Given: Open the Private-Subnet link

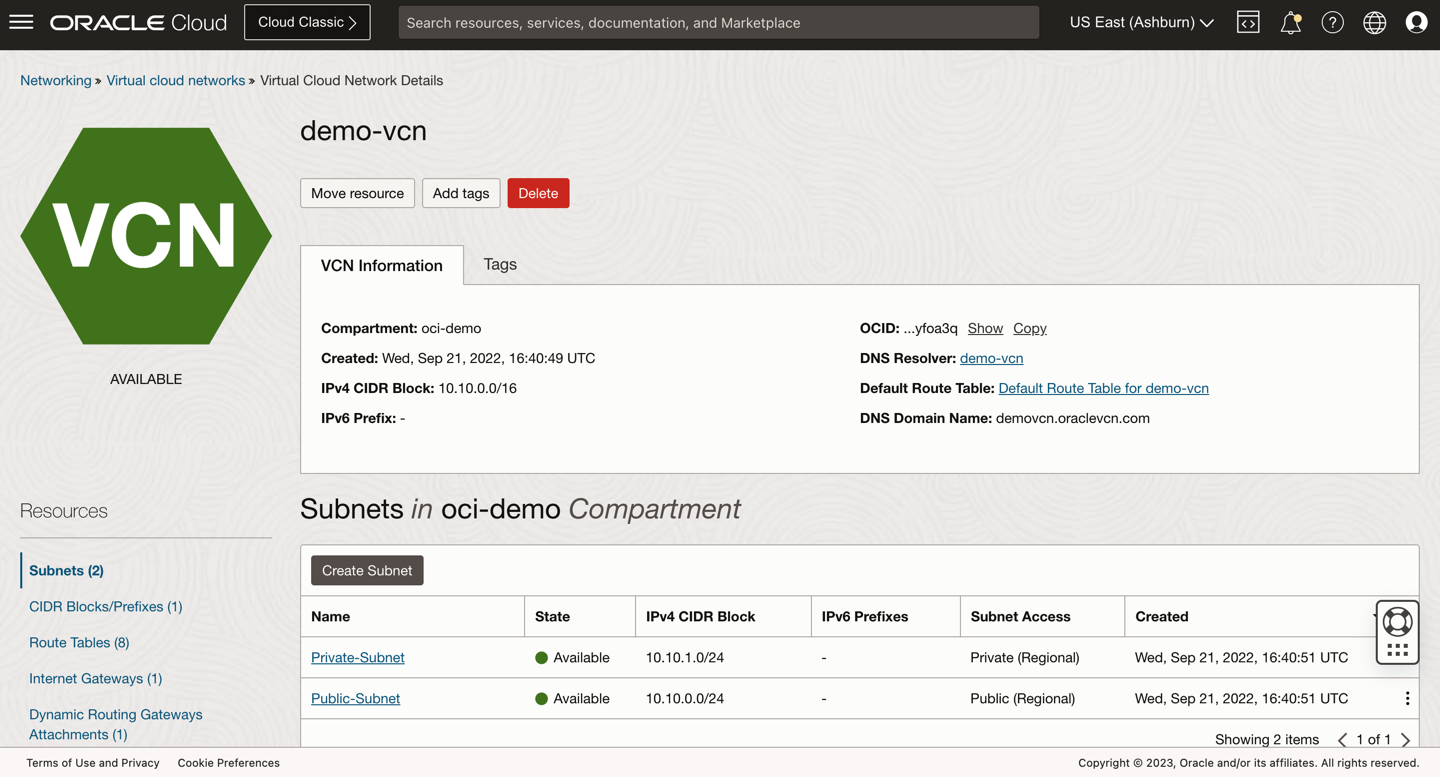Looking at the screenshot, I should [358, 658].
